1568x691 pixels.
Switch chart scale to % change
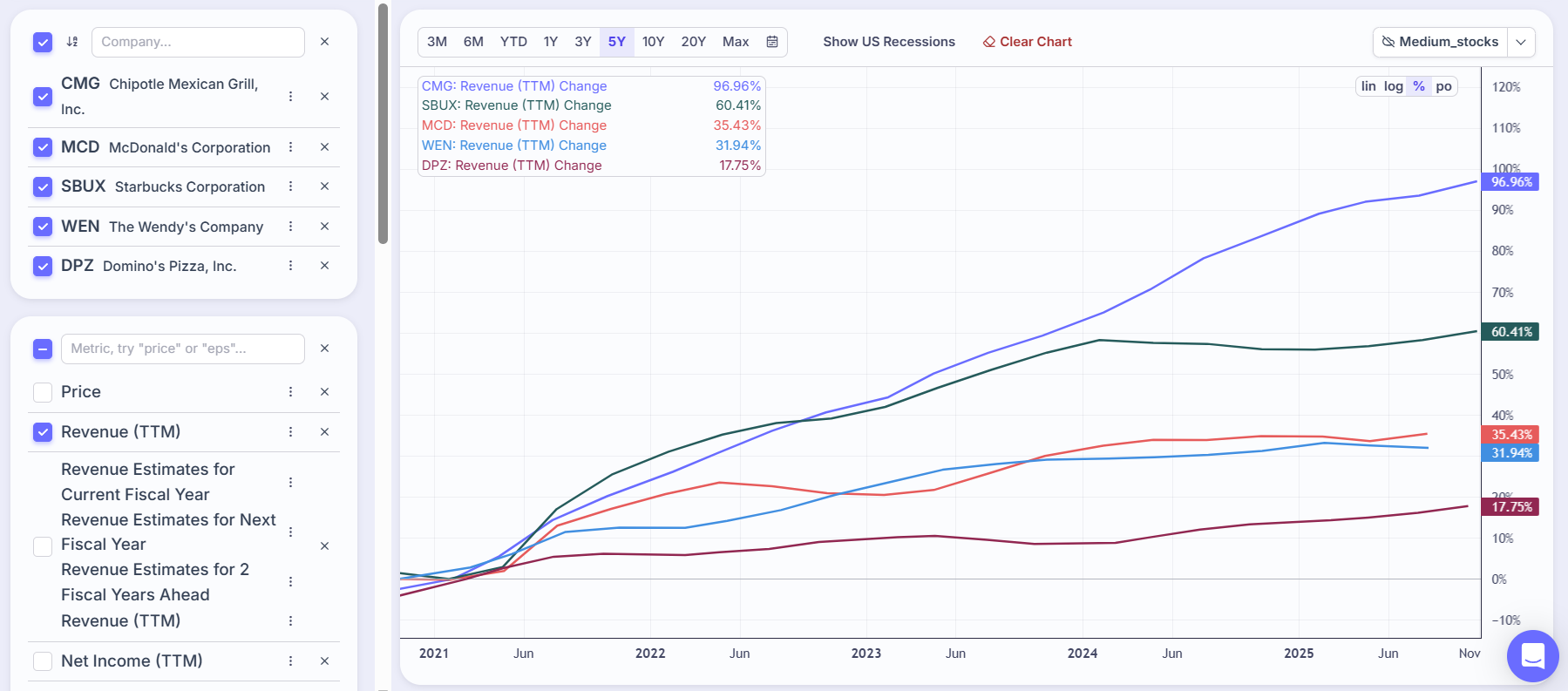[x=1419, y=86]
